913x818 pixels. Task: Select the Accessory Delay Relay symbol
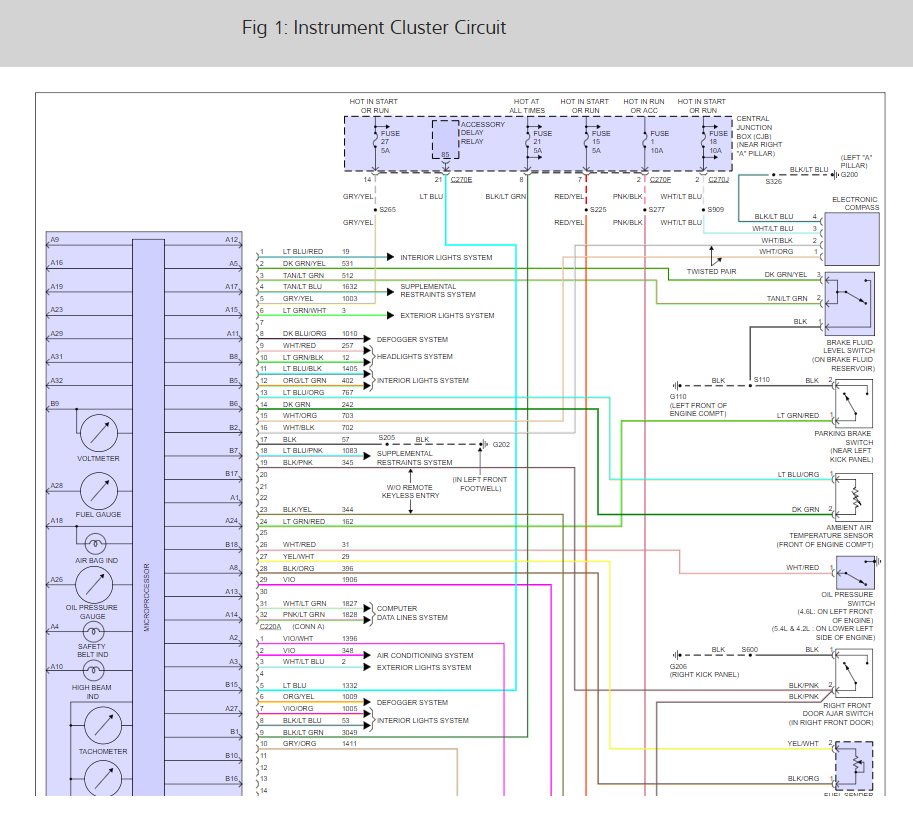[x=445, y=141]
